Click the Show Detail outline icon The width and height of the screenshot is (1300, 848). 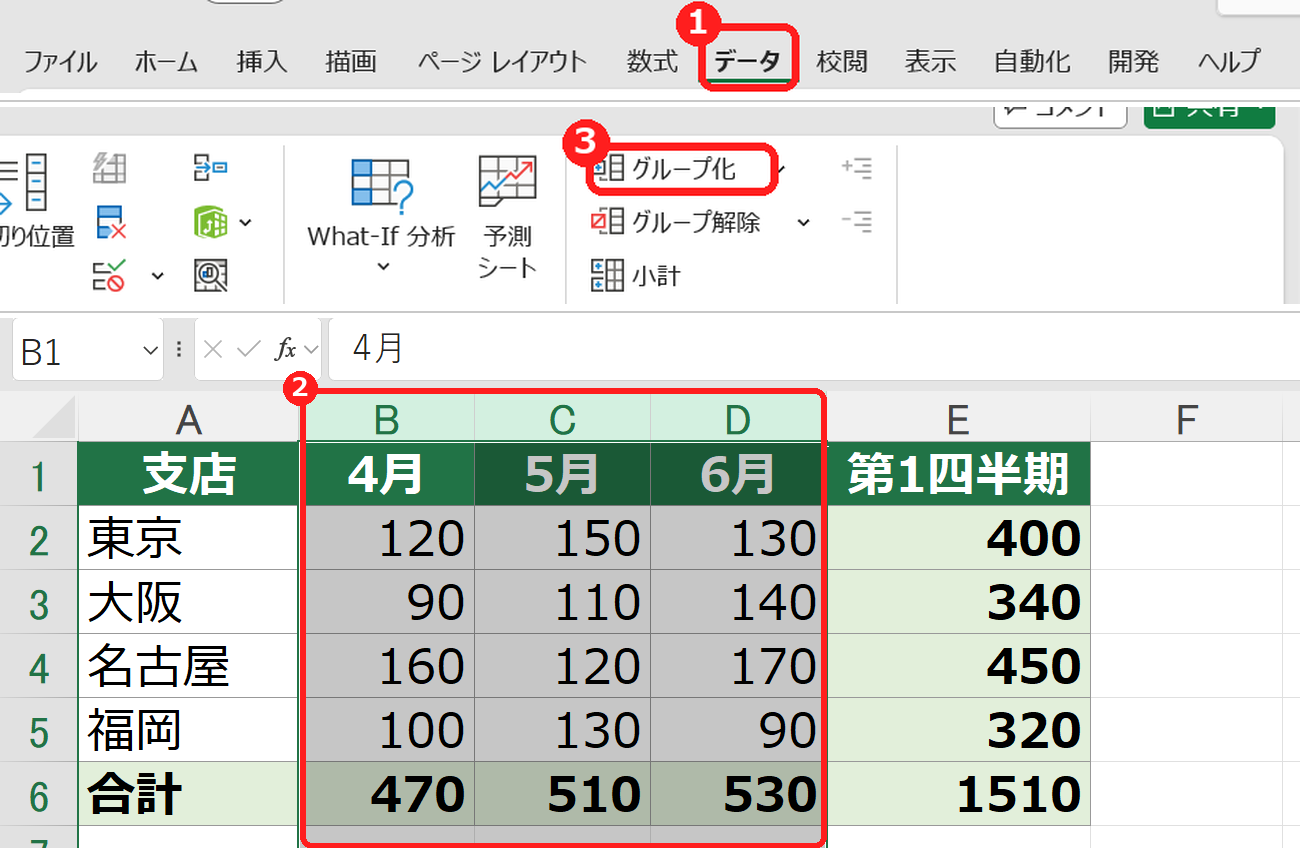857,168
